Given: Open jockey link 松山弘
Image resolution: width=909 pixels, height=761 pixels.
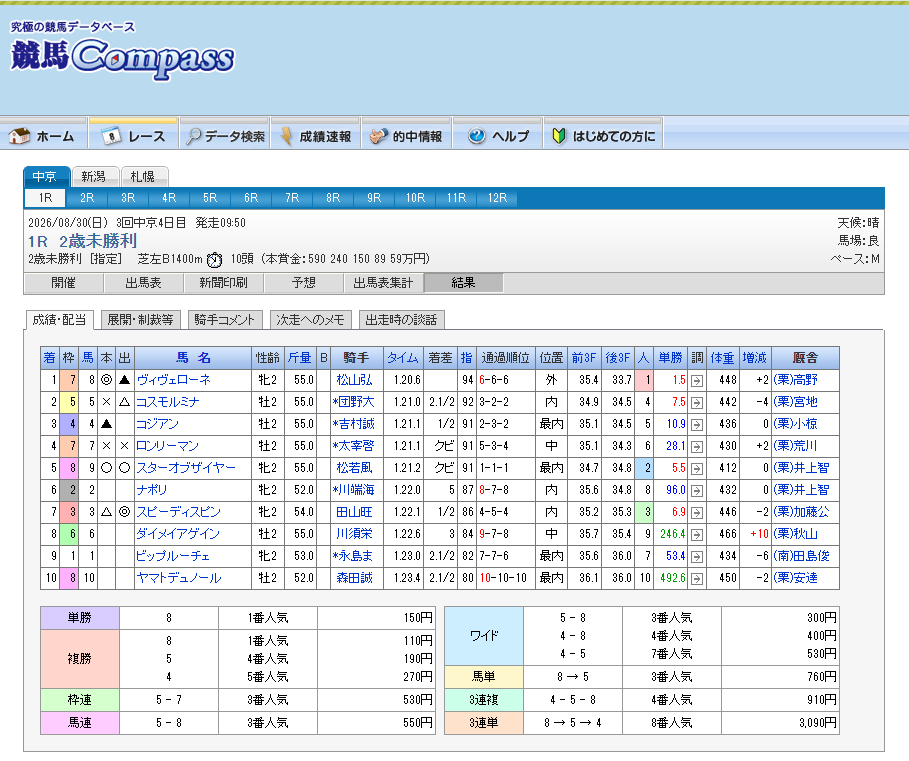Looking at the screenshot, I should coord(354,380).
